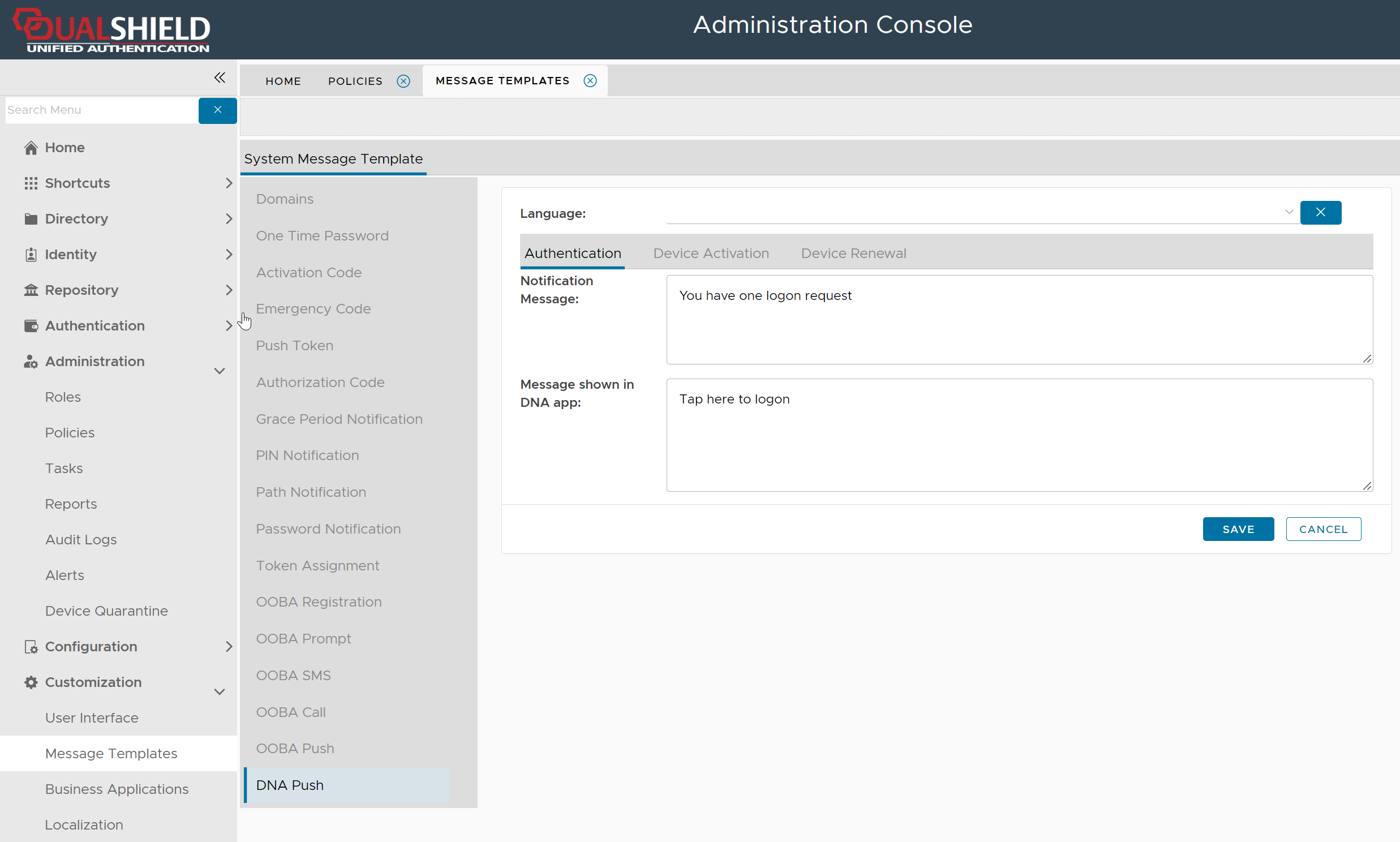Clear the Language selection with X button
1400x842 pixels.
point(1320,213)
